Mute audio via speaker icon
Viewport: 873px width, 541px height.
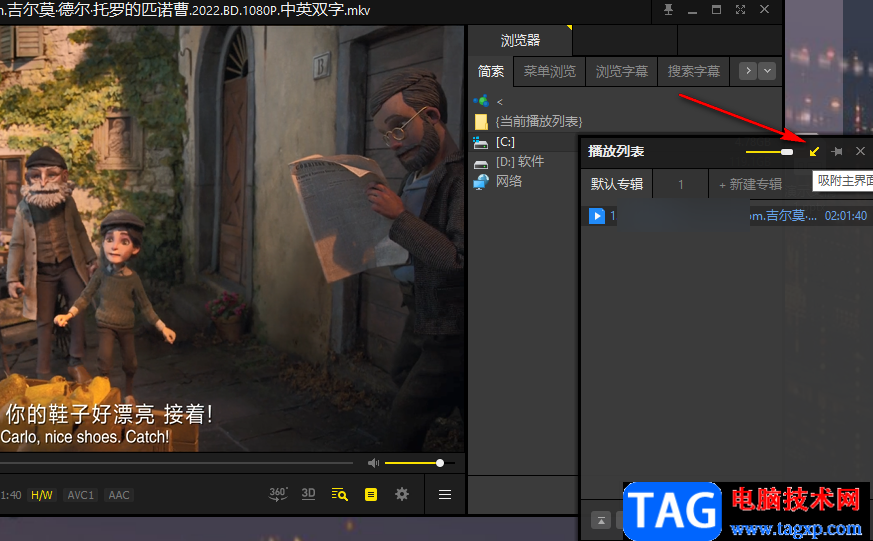click(373, 463)
